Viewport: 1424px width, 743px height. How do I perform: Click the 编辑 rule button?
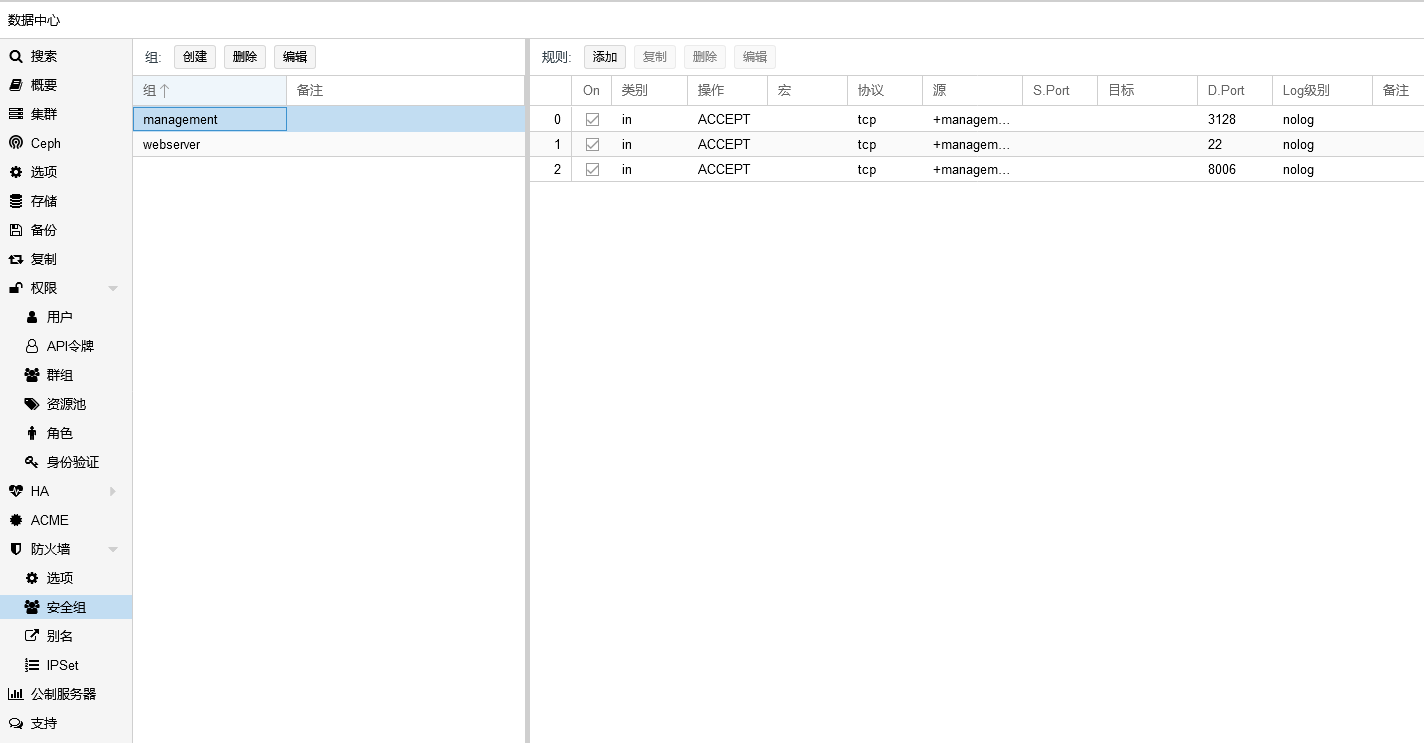coord(755,57)
